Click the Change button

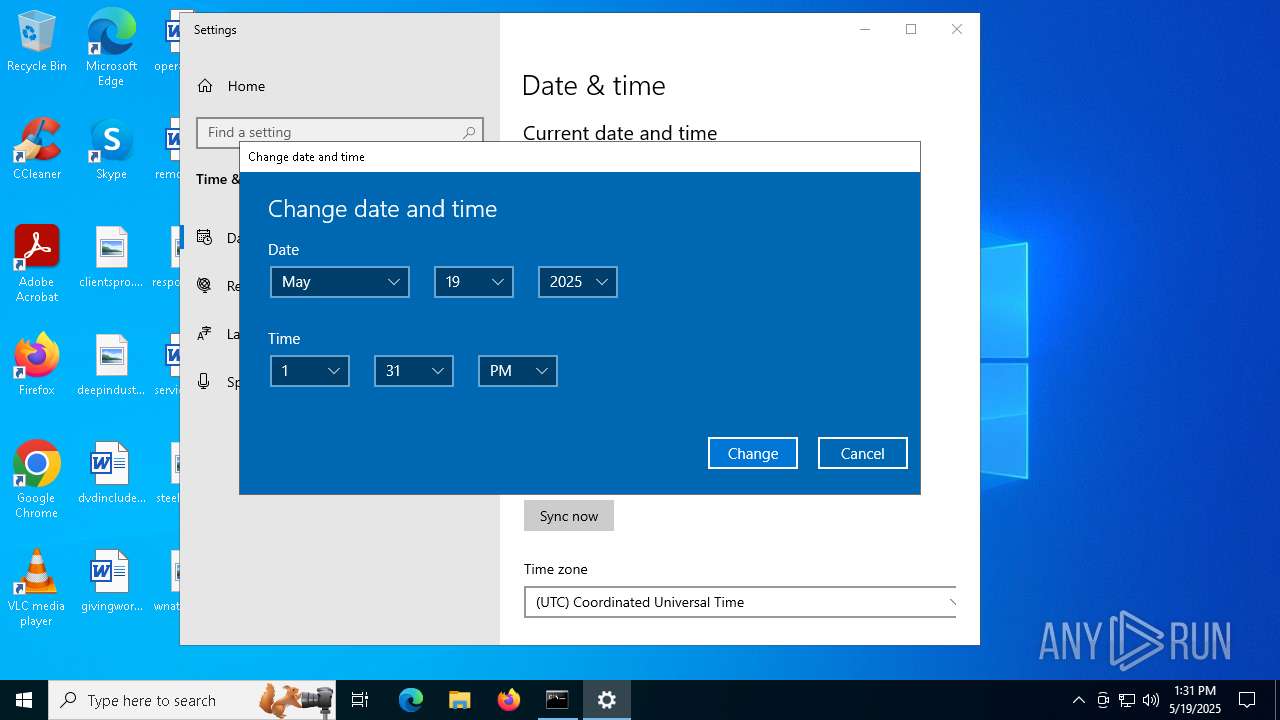(753, 453)
